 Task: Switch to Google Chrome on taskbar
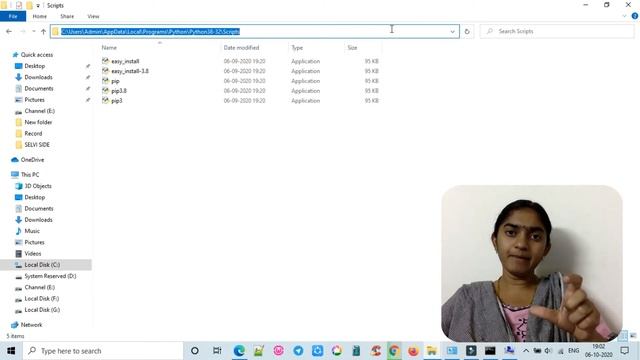(394, 351)
